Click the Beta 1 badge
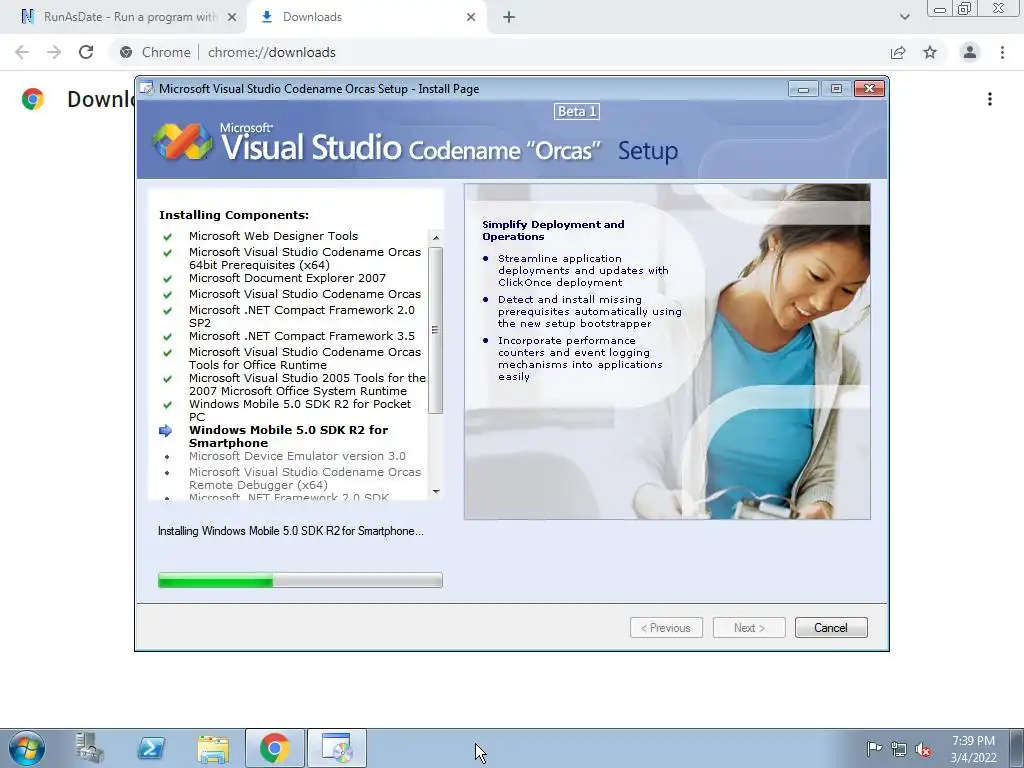Screen dimensions: 1024x768 [577, 112]
